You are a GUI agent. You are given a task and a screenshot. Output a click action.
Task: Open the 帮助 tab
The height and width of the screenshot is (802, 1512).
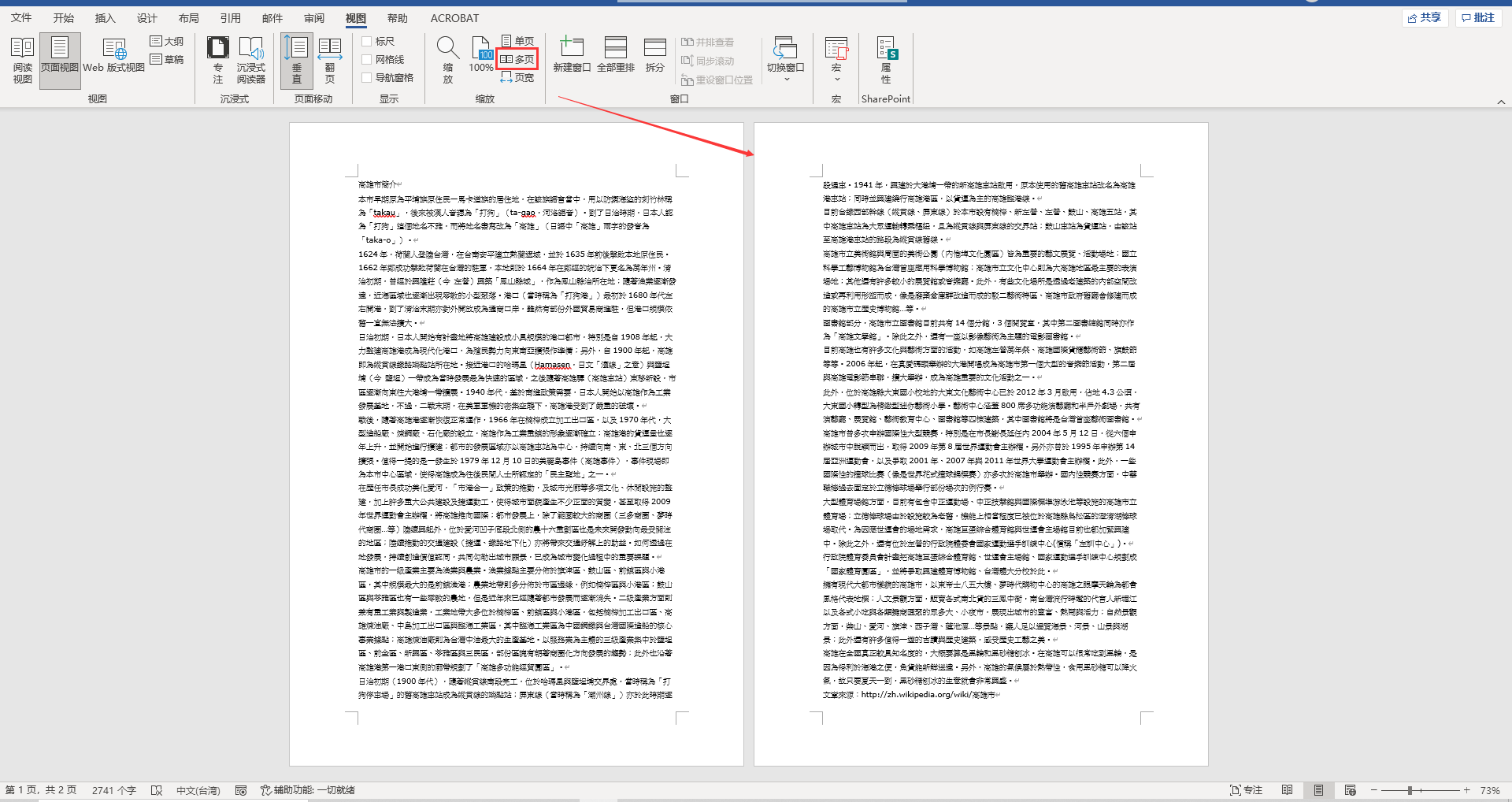[x=397, y=18]
